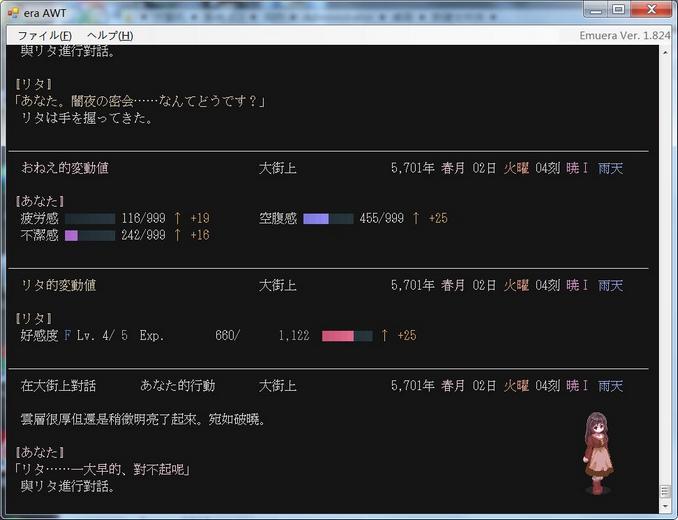
Task: Close the era AWT window
Action: pos(652,10)
